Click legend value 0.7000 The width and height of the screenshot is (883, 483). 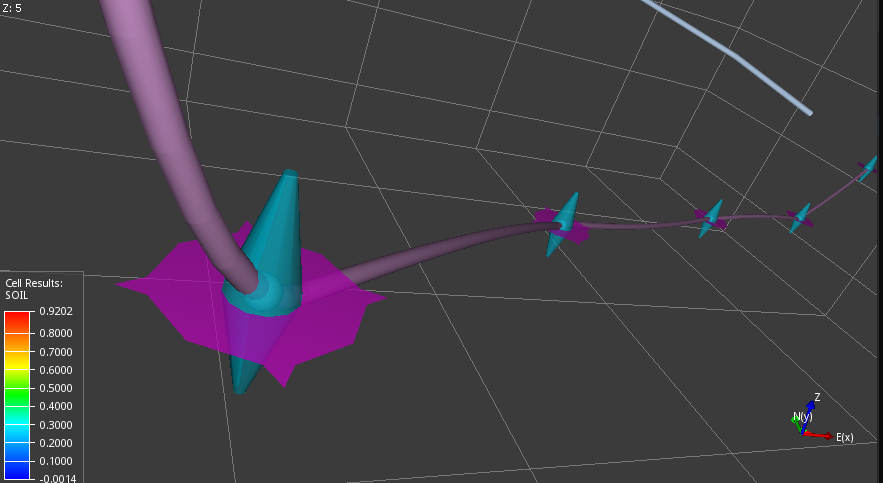(x=56, y=352)
